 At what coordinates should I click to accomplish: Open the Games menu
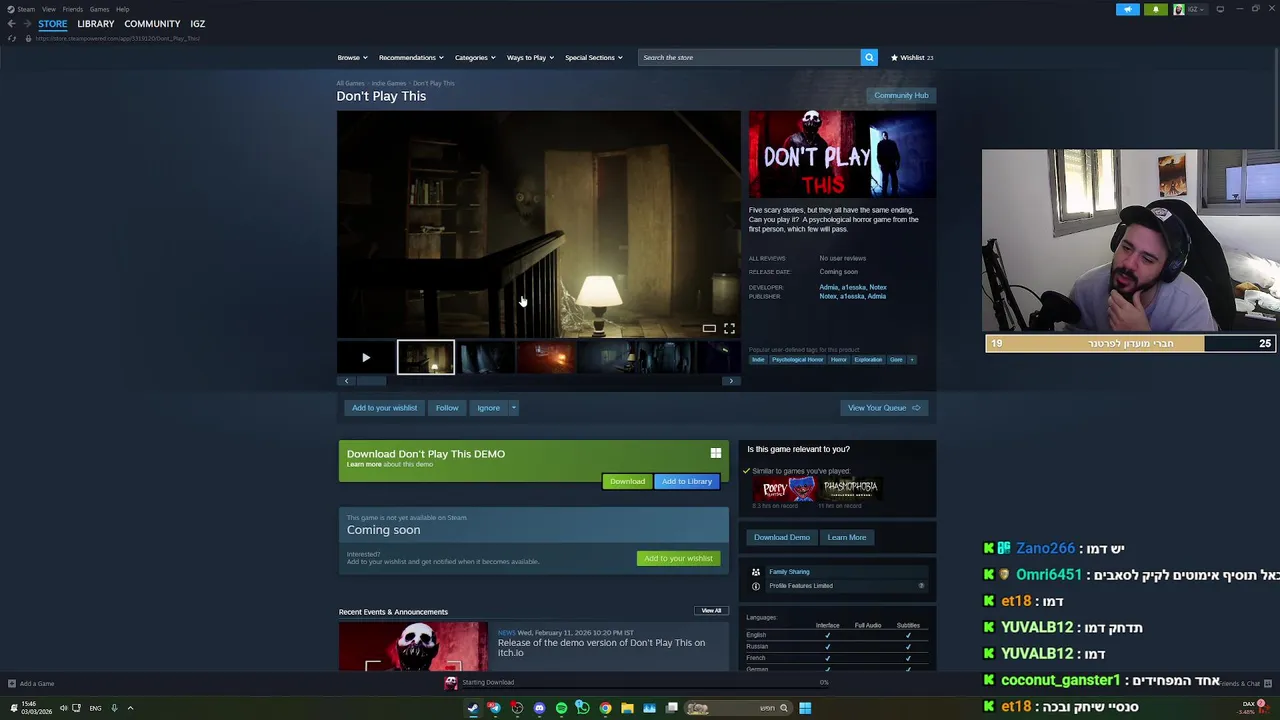coord(99,9)
